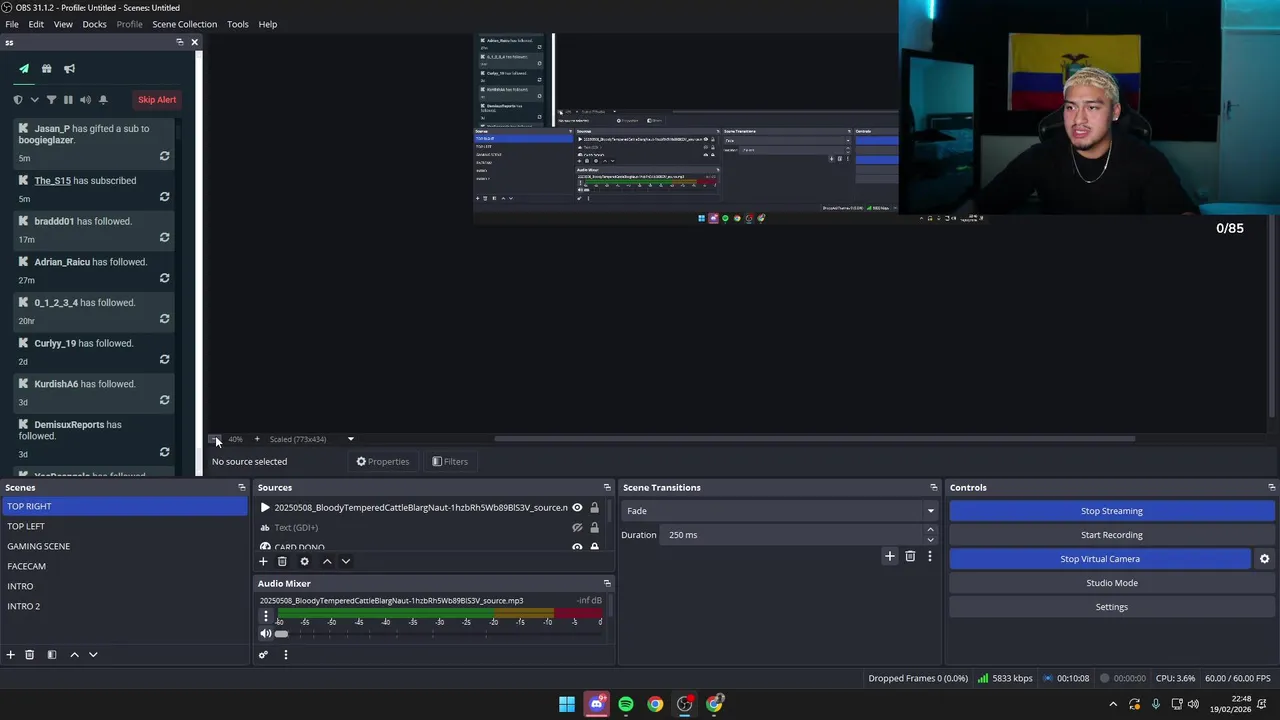
Task: Open the funnel filter for the activity feed
Action: [51, 100]
